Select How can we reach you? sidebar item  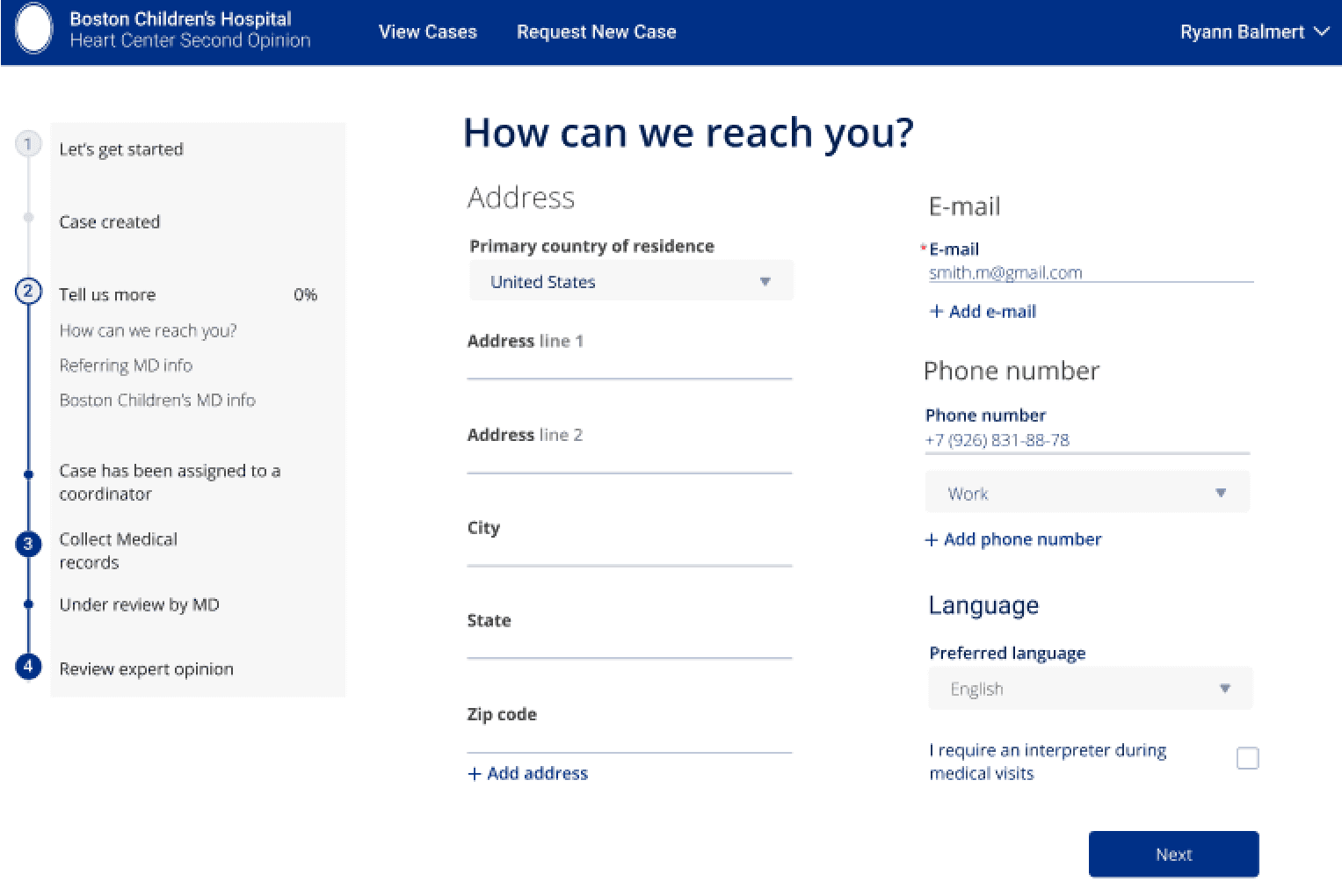148,330
